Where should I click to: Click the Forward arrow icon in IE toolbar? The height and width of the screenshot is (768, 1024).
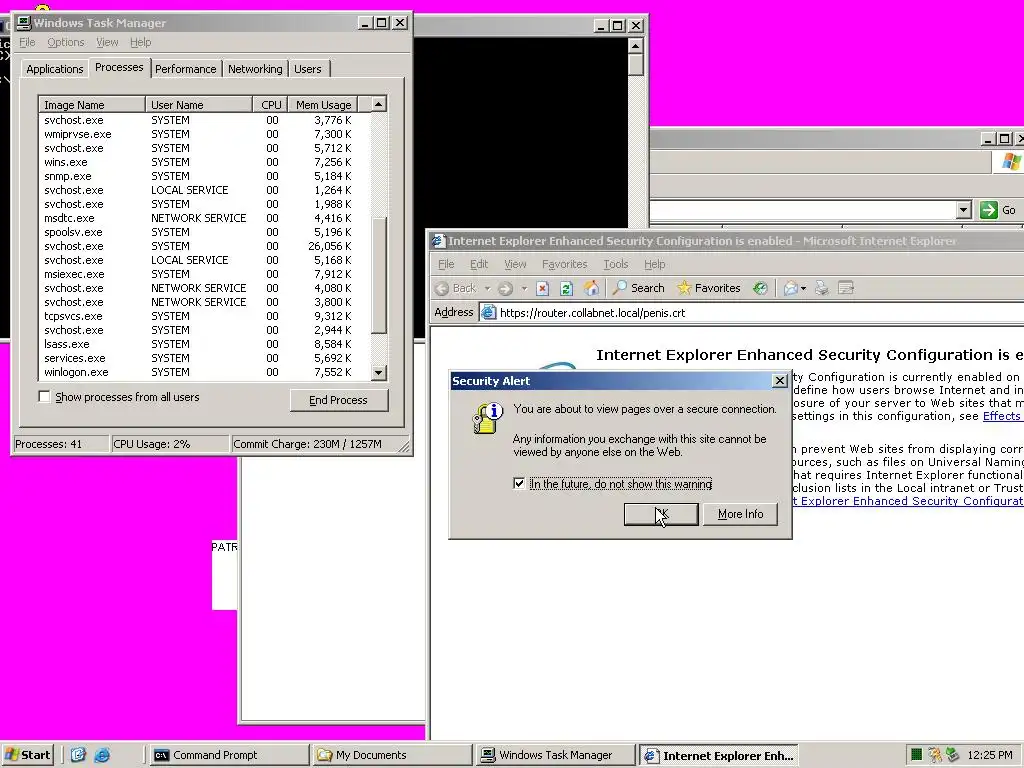point(505,288)
